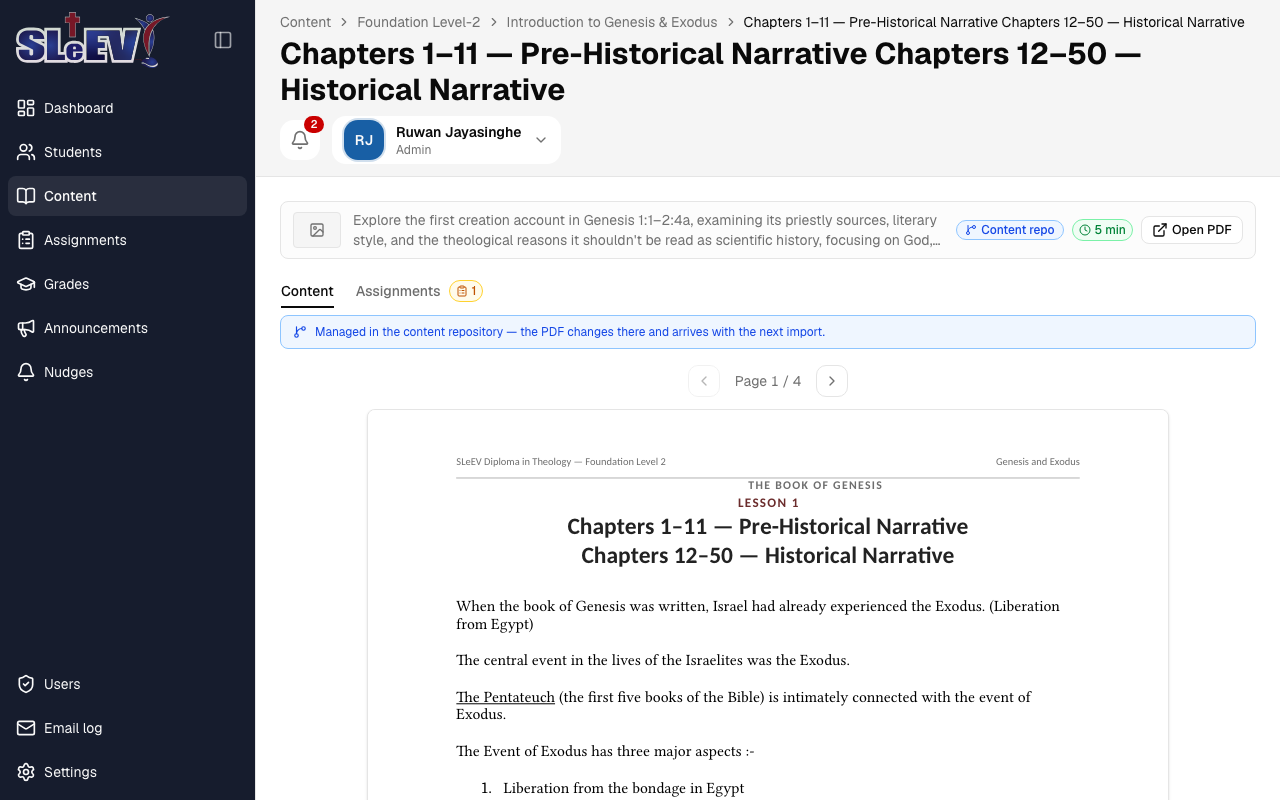Image resolution: width=1280 pixels, height=800 pixels.
Task: Select Content in the sidebar
Action: tap(127, 196)
